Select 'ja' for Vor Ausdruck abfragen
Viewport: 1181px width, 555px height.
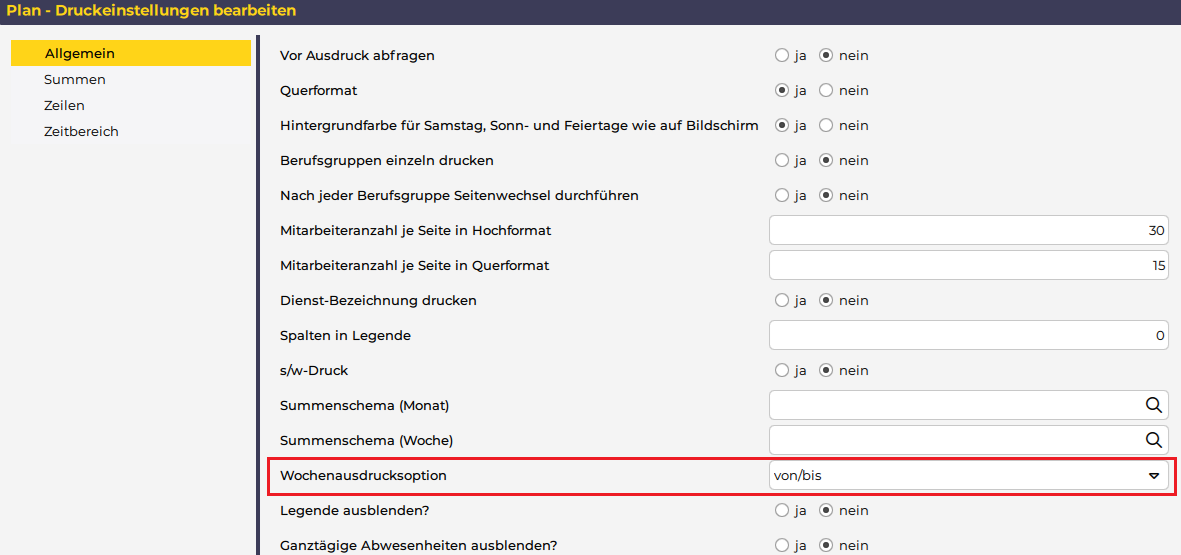(x=782, y=56)
